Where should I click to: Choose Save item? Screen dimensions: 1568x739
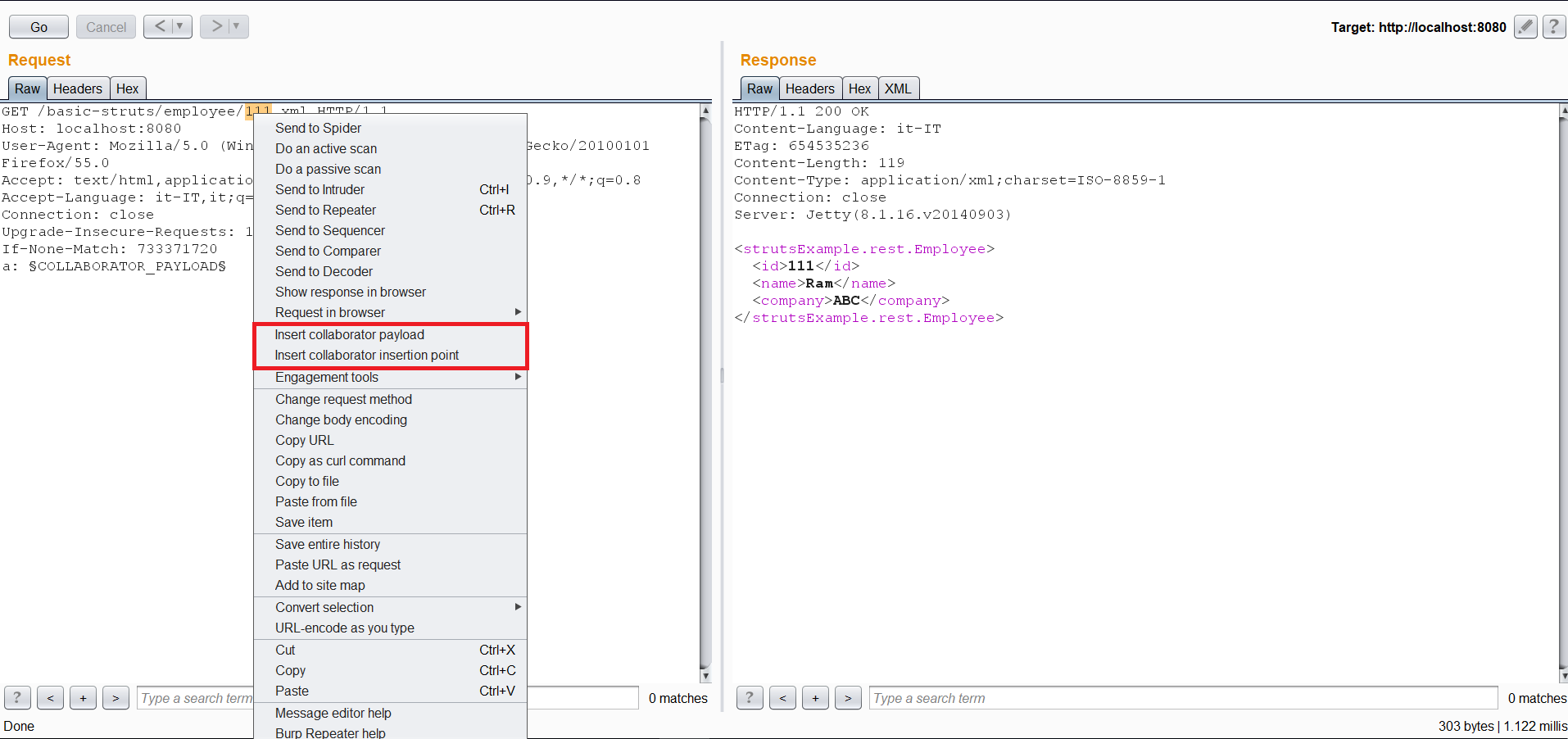(x=390, y=522)
